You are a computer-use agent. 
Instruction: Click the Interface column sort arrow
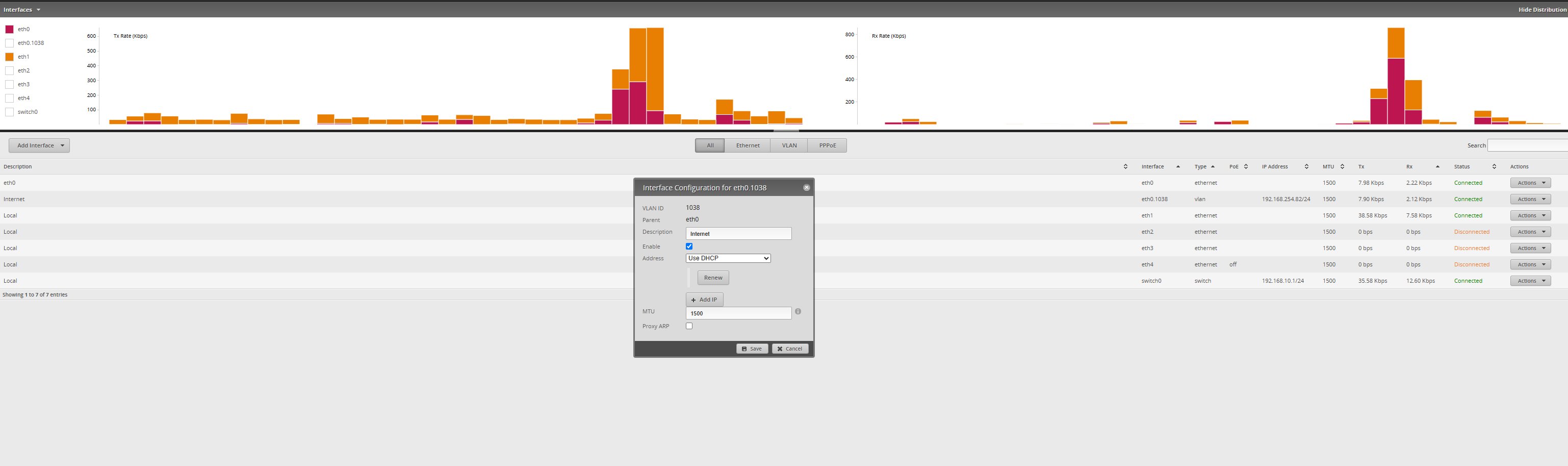pos(1178,167)
